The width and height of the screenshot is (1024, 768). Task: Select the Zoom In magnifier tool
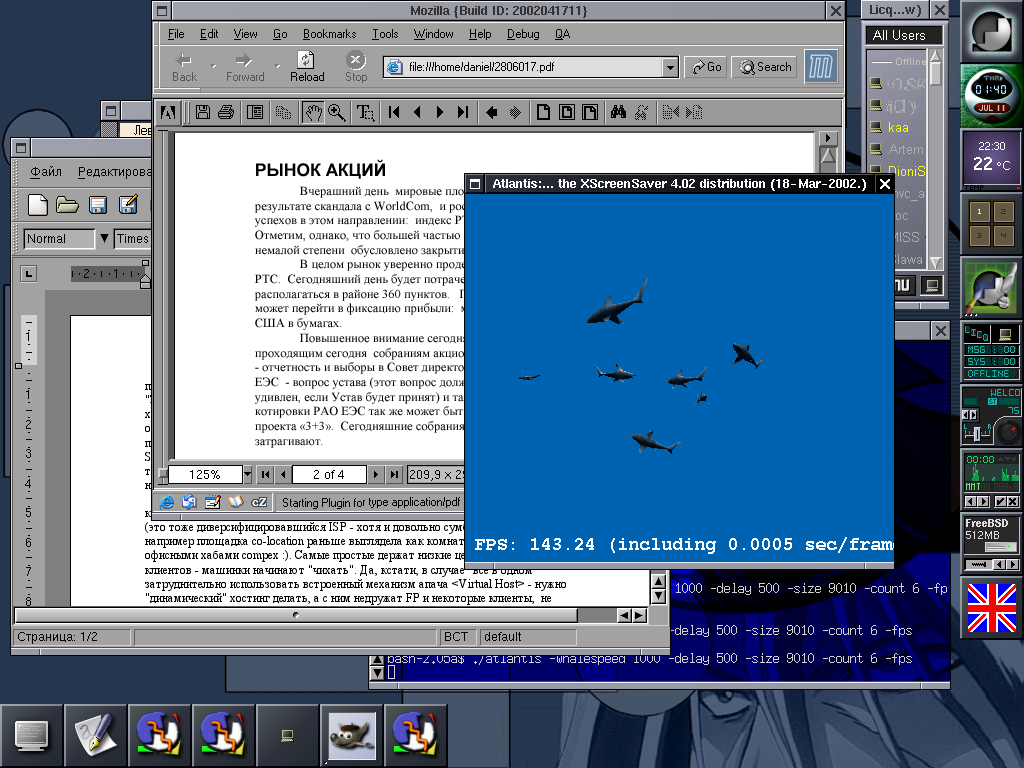(337, 112)
